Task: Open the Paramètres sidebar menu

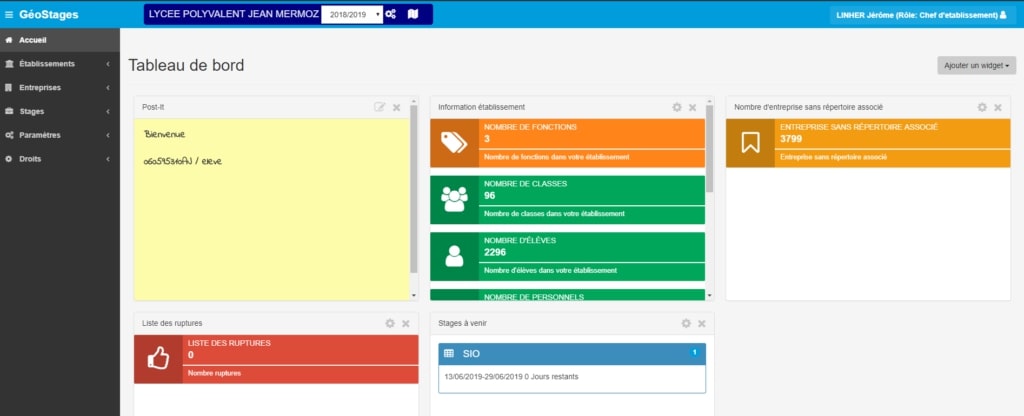Action: pyautogui.click(x=58, y=135)
